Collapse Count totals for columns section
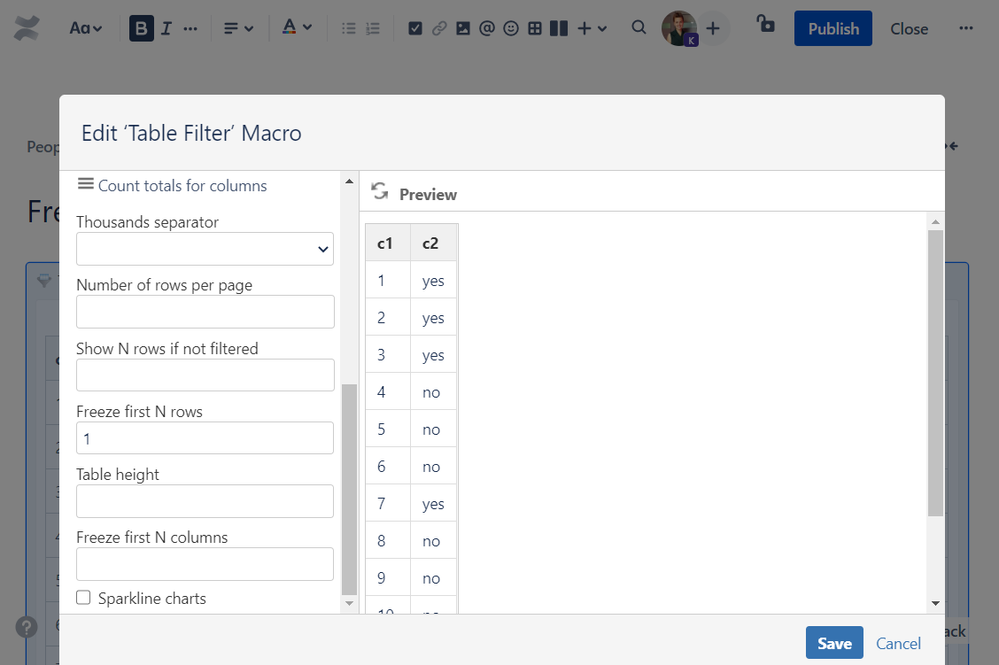This screenshot has width=999, height=665. [172, 185]
